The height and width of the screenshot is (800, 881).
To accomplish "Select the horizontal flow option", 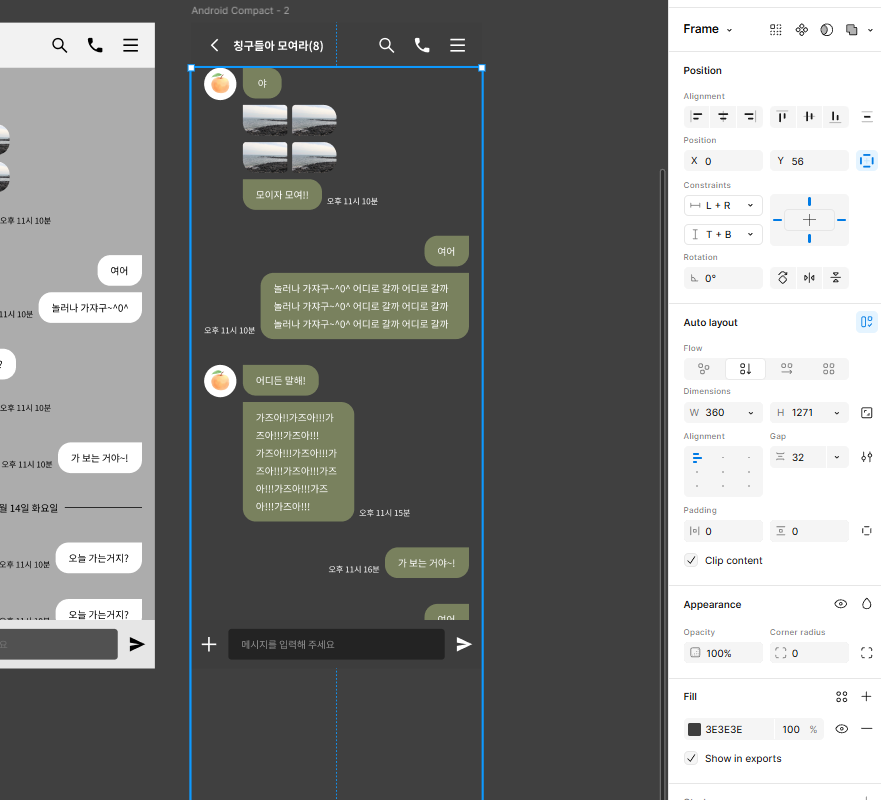I will point(787,369).
